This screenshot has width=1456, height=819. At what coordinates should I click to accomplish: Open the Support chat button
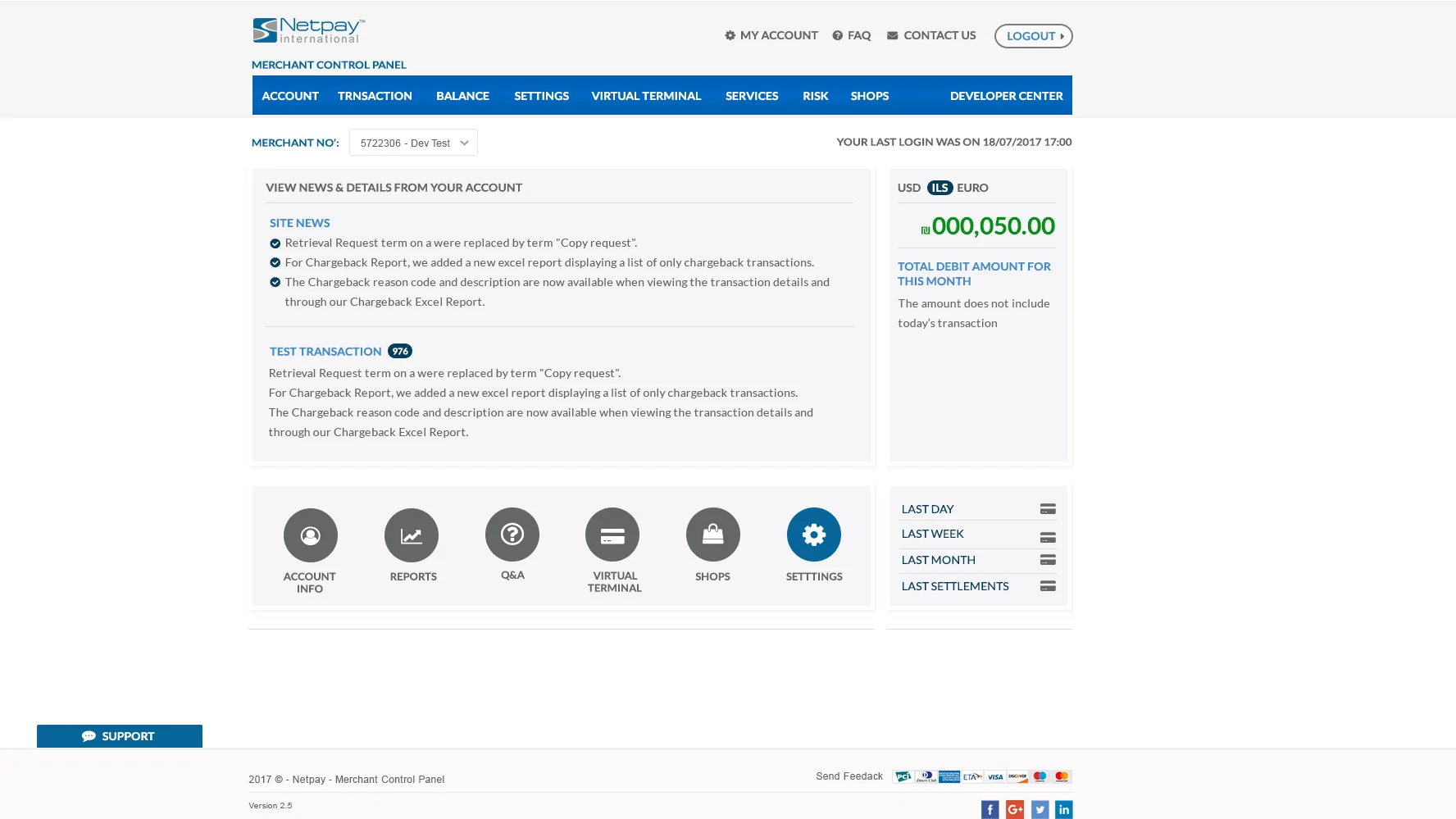pos(120,736)
